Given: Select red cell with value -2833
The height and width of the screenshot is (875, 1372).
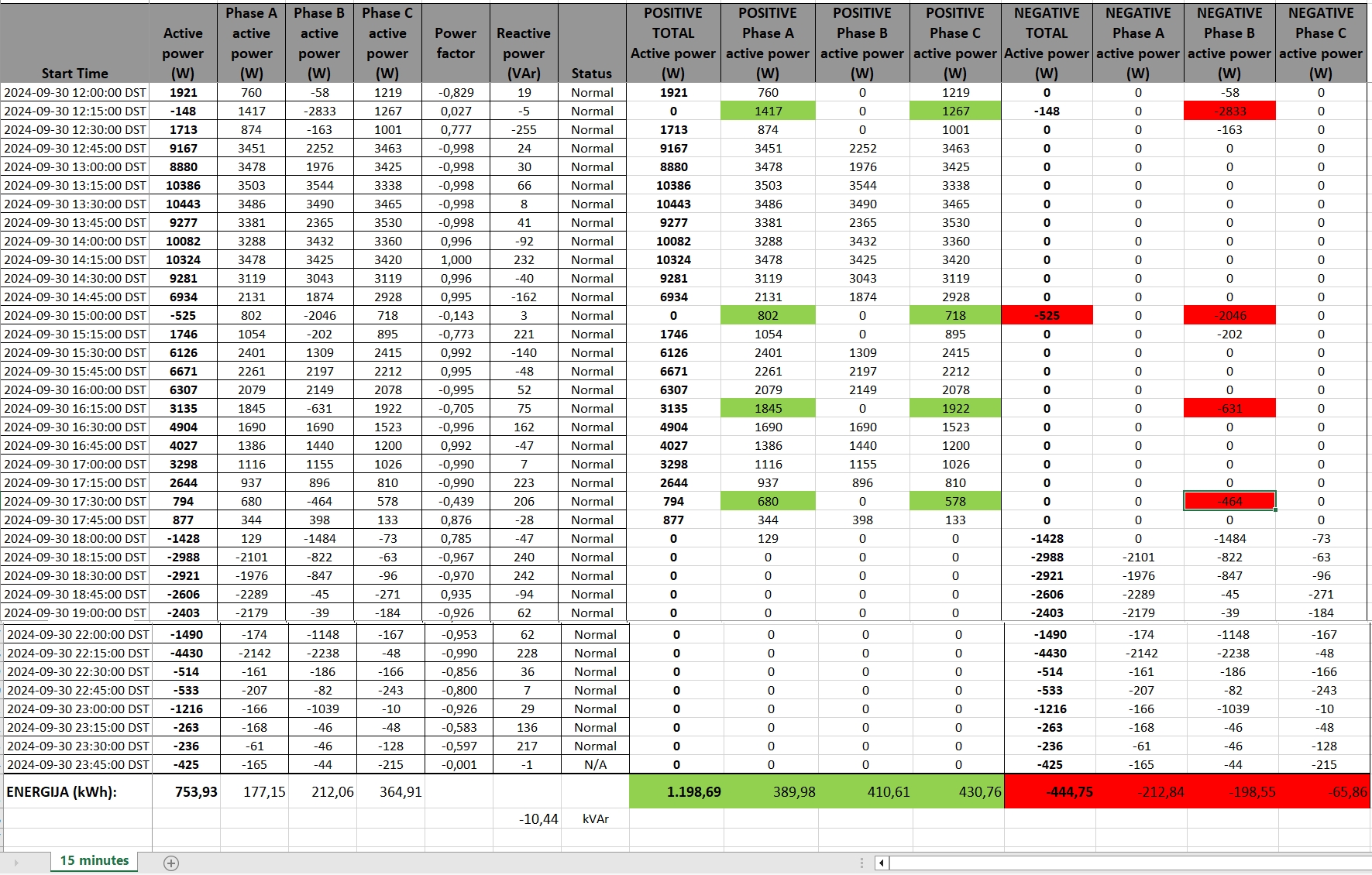Looking at the screenshot, I should pyautogui.click(x=1229, y=111).
